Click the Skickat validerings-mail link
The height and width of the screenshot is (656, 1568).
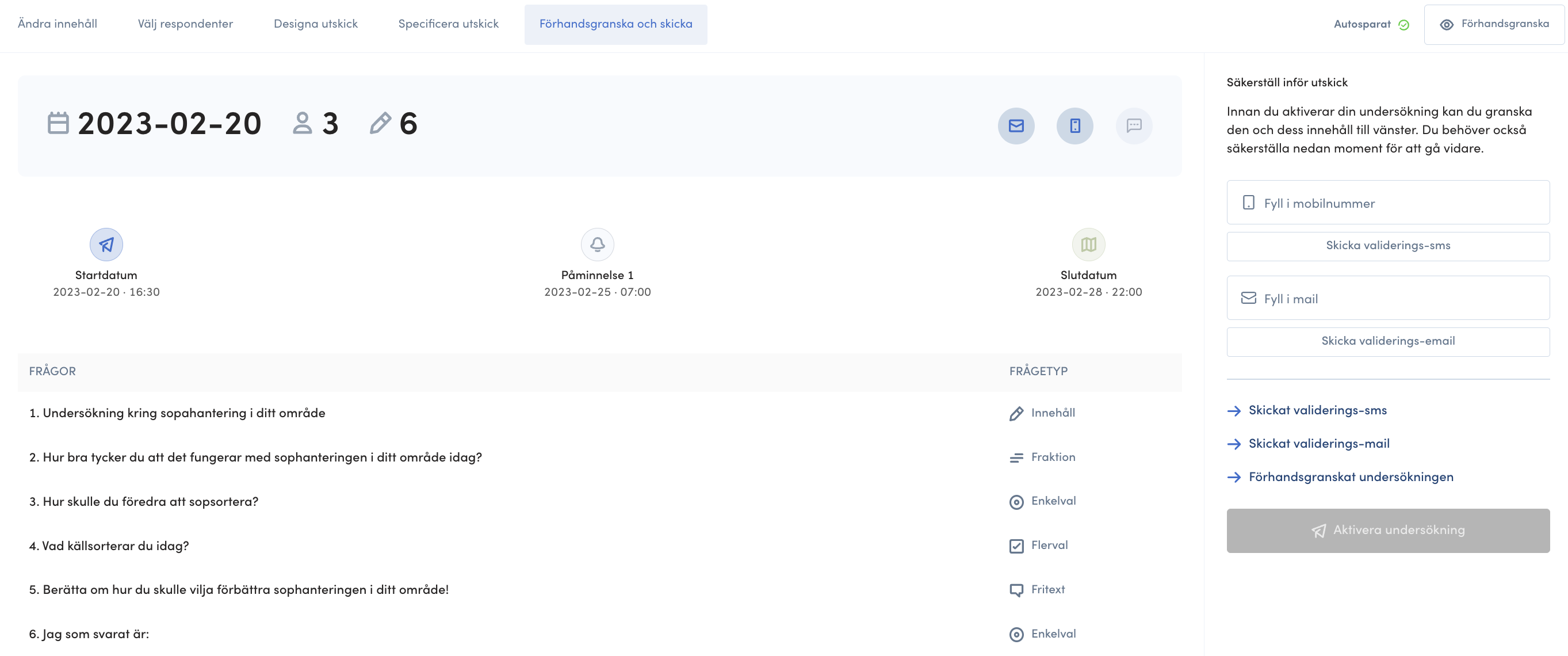tap(1318, 444)
